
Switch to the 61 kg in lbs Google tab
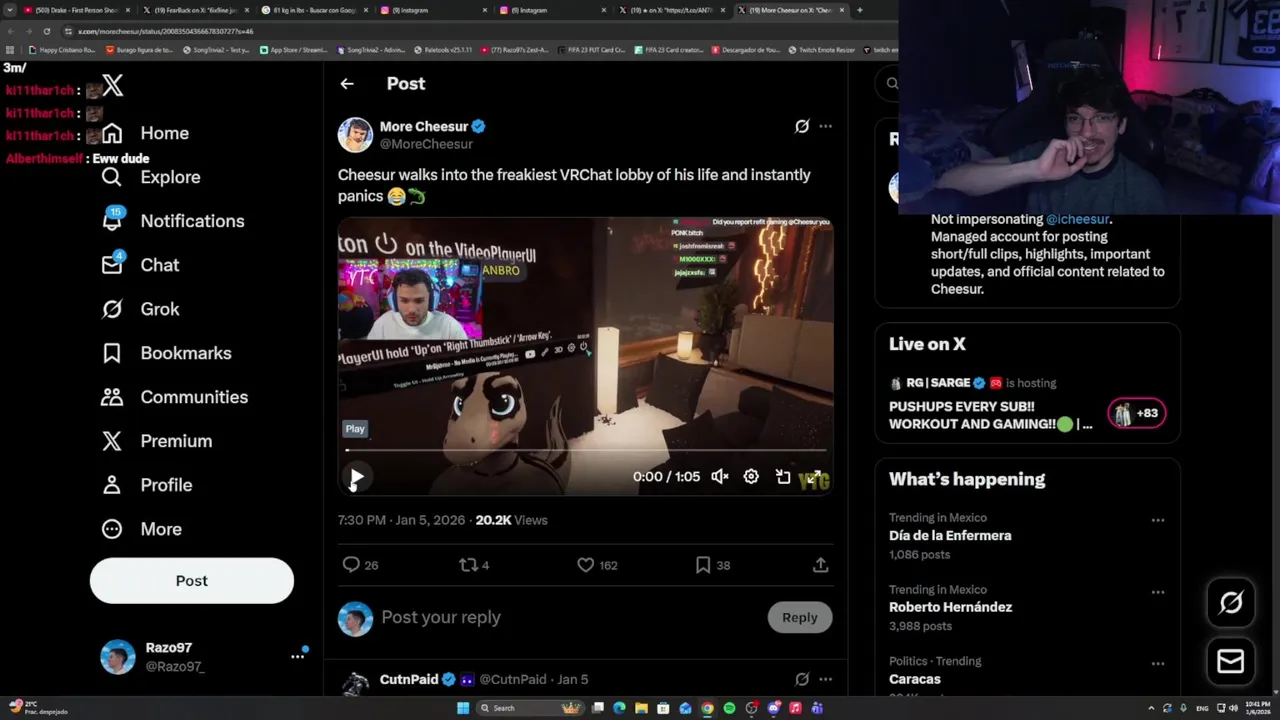[315, 10]
